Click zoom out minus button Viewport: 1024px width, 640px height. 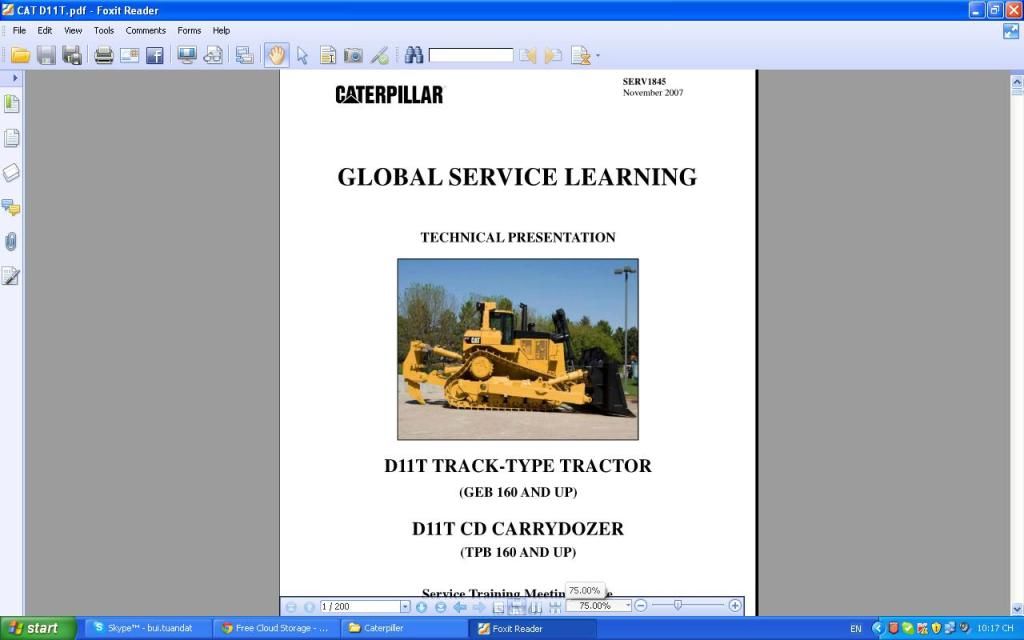[x=641, y=606]
